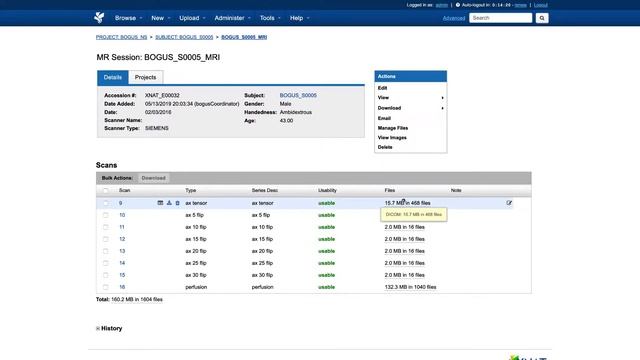Choose View Images in Actions menu
The width and height of the screenshot is (640, 360).
click(x=392, y=138)
